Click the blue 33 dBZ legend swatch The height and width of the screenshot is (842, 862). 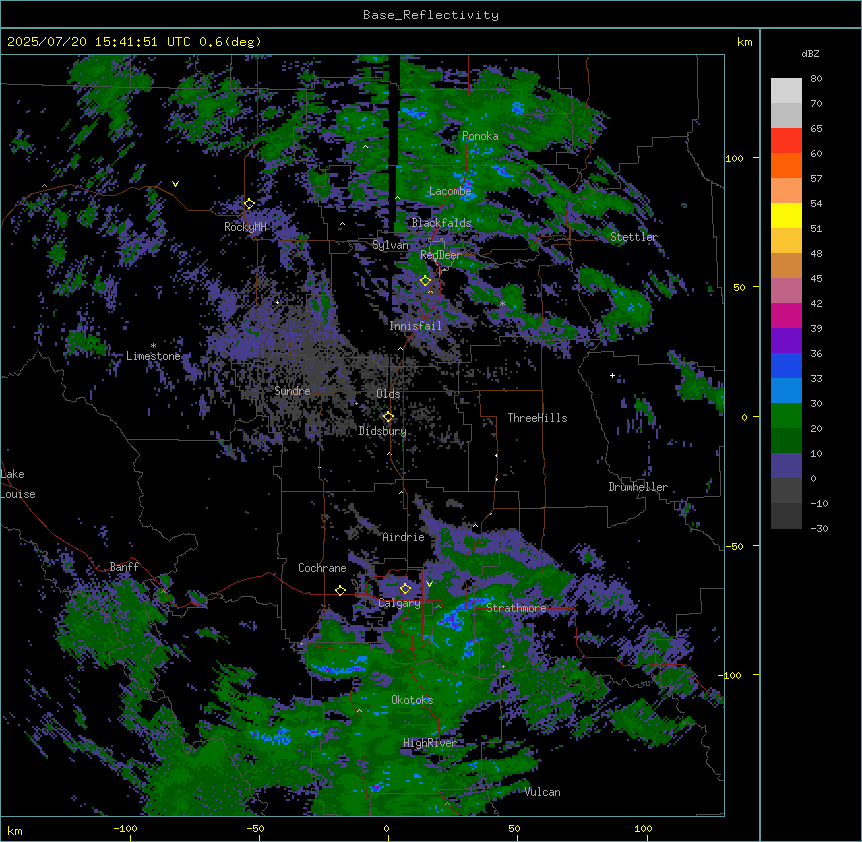(786, 365)
